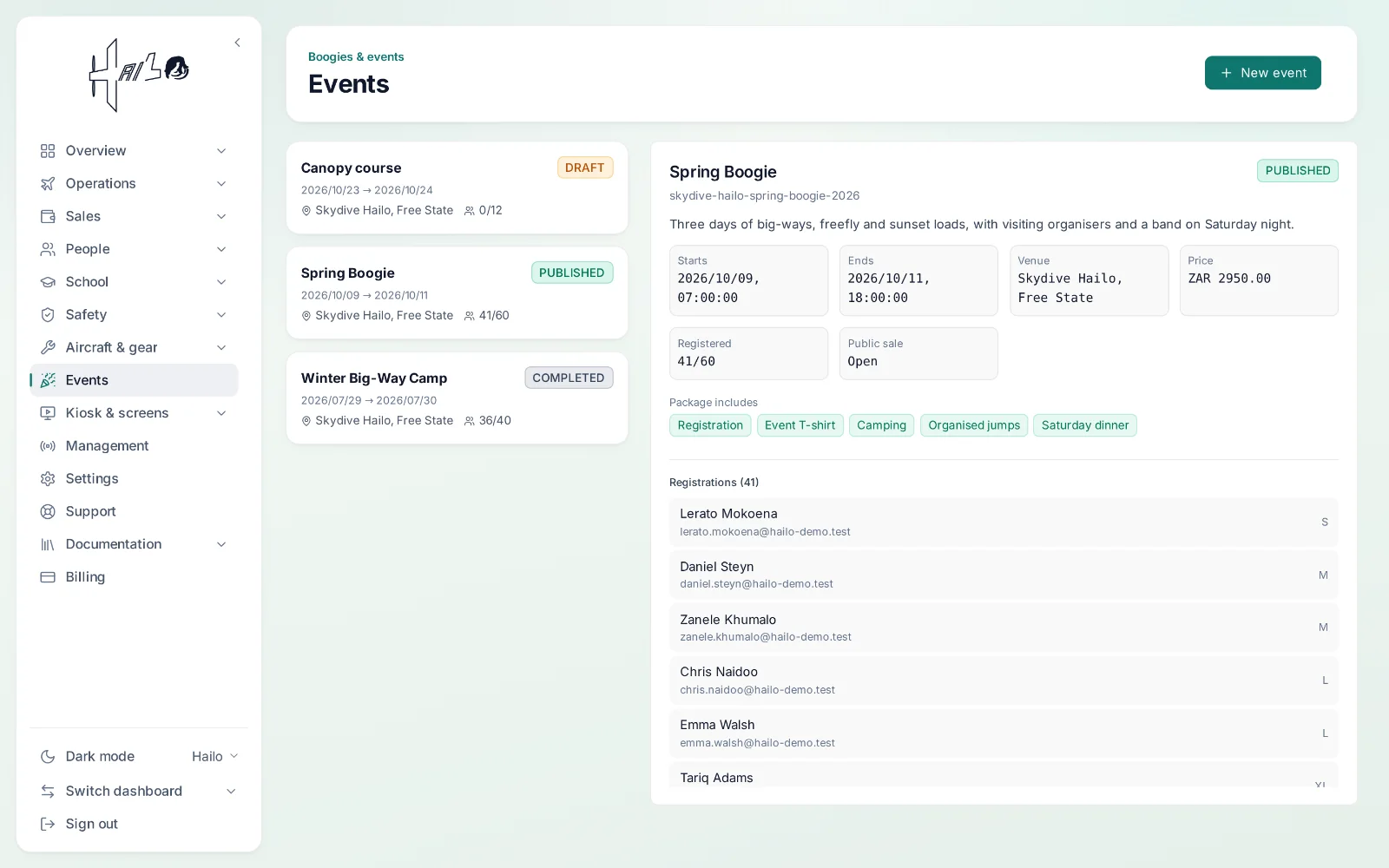Click the Overview grid icon
This screenshot has width=1389, height=868.
point(48,151)
